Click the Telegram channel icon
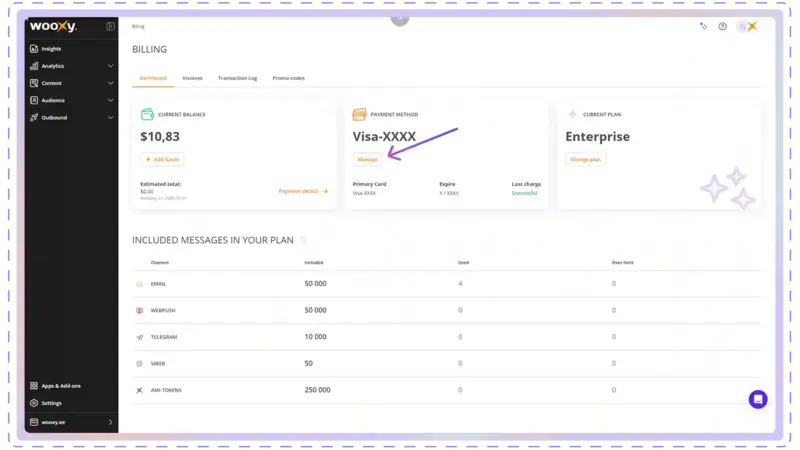The image size is (800, 450). (139, 337)
